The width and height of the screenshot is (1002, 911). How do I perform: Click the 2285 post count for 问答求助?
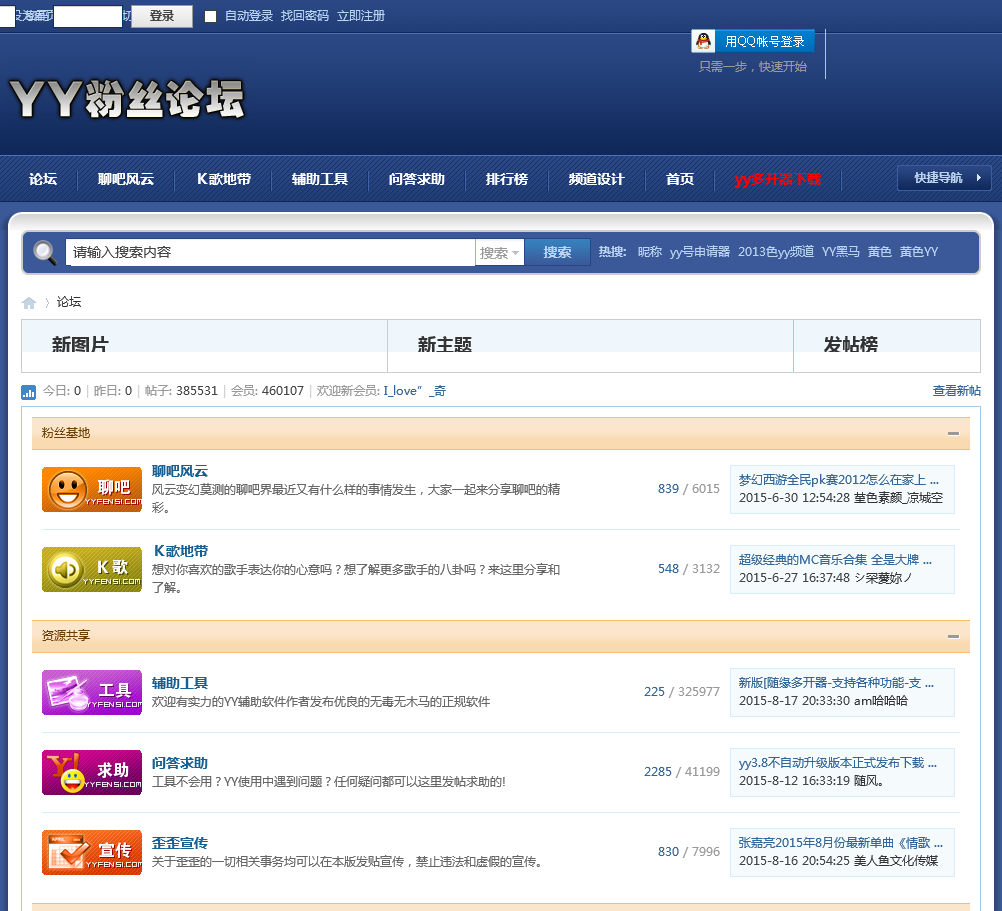click(658, 772)
